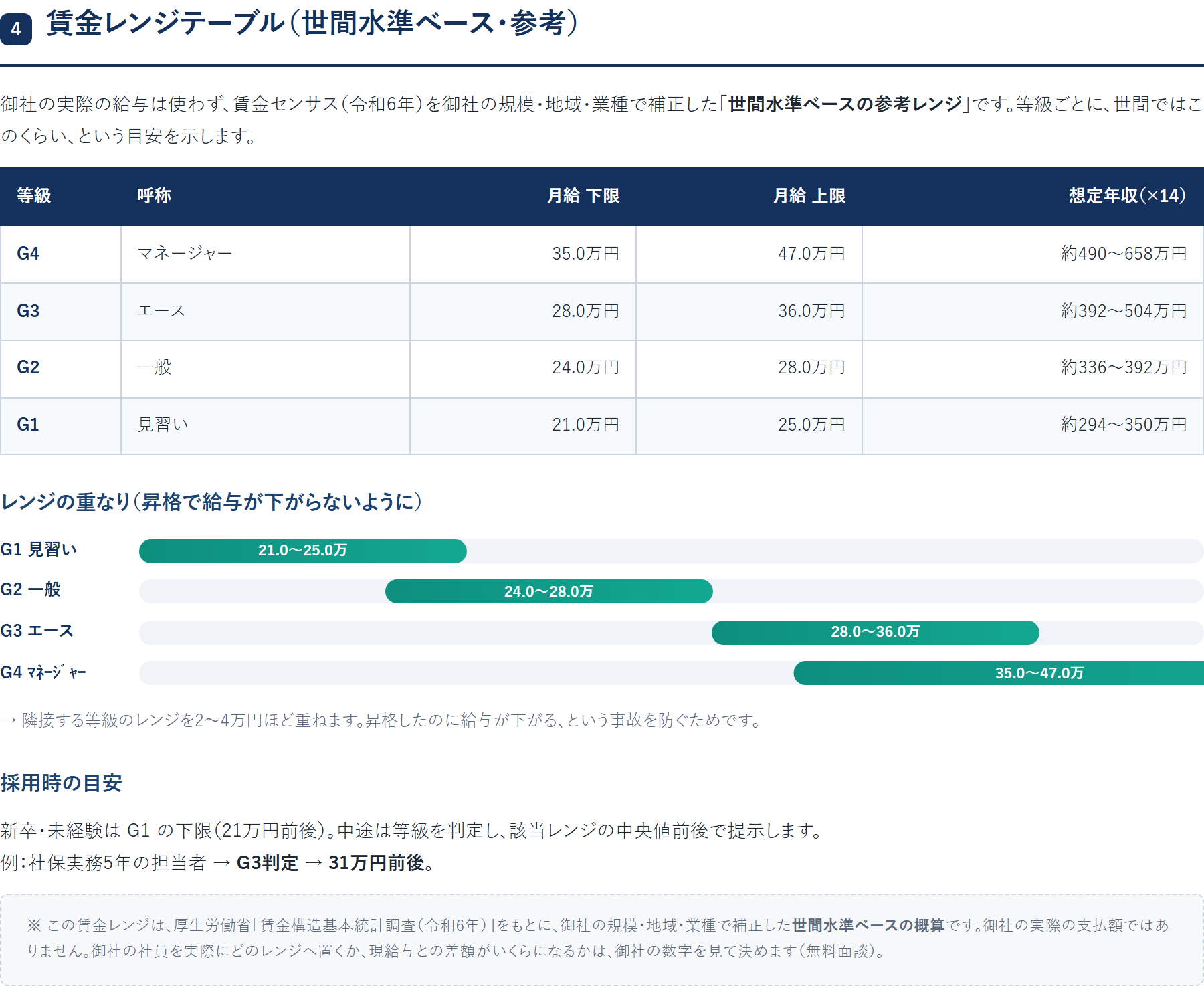Image resolution: width=1204 pixels, height=986 pixels.
Task: Click the マネージャー title cell
Action: (265, 254)
